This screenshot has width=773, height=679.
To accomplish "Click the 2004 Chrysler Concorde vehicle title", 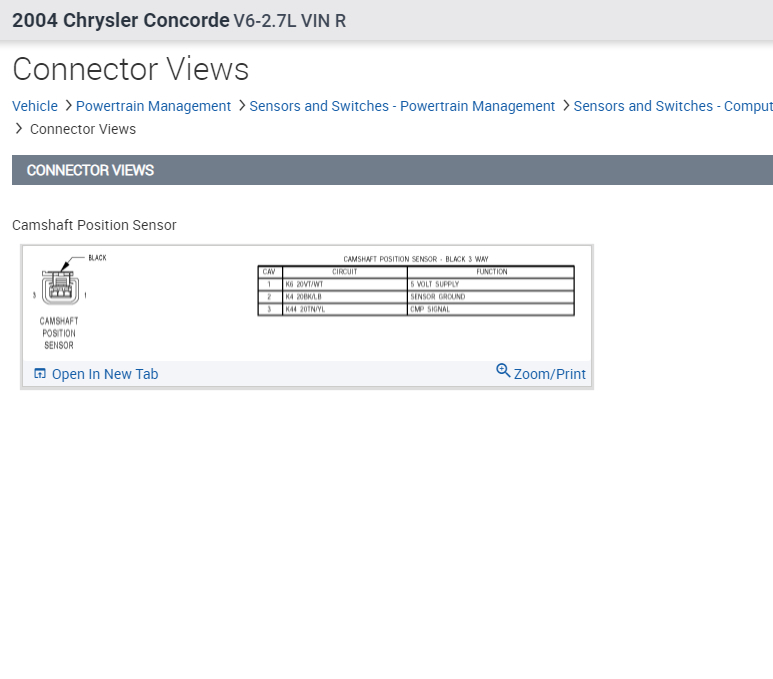I will 121,20.
